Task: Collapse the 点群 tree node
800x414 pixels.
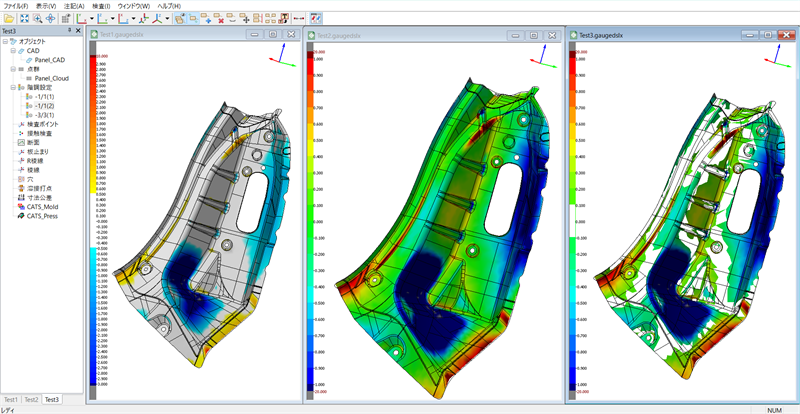Action: point(14,69)
